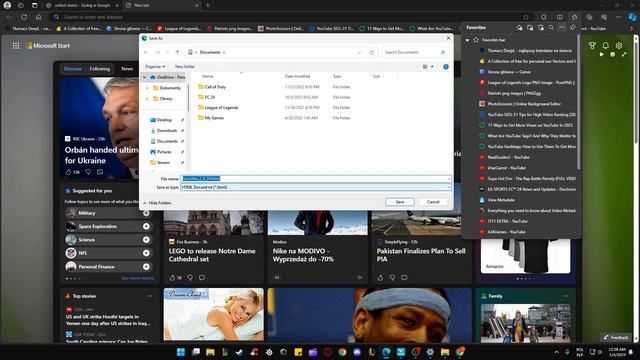Change view layout icon in dialog

tap(425, 67)
